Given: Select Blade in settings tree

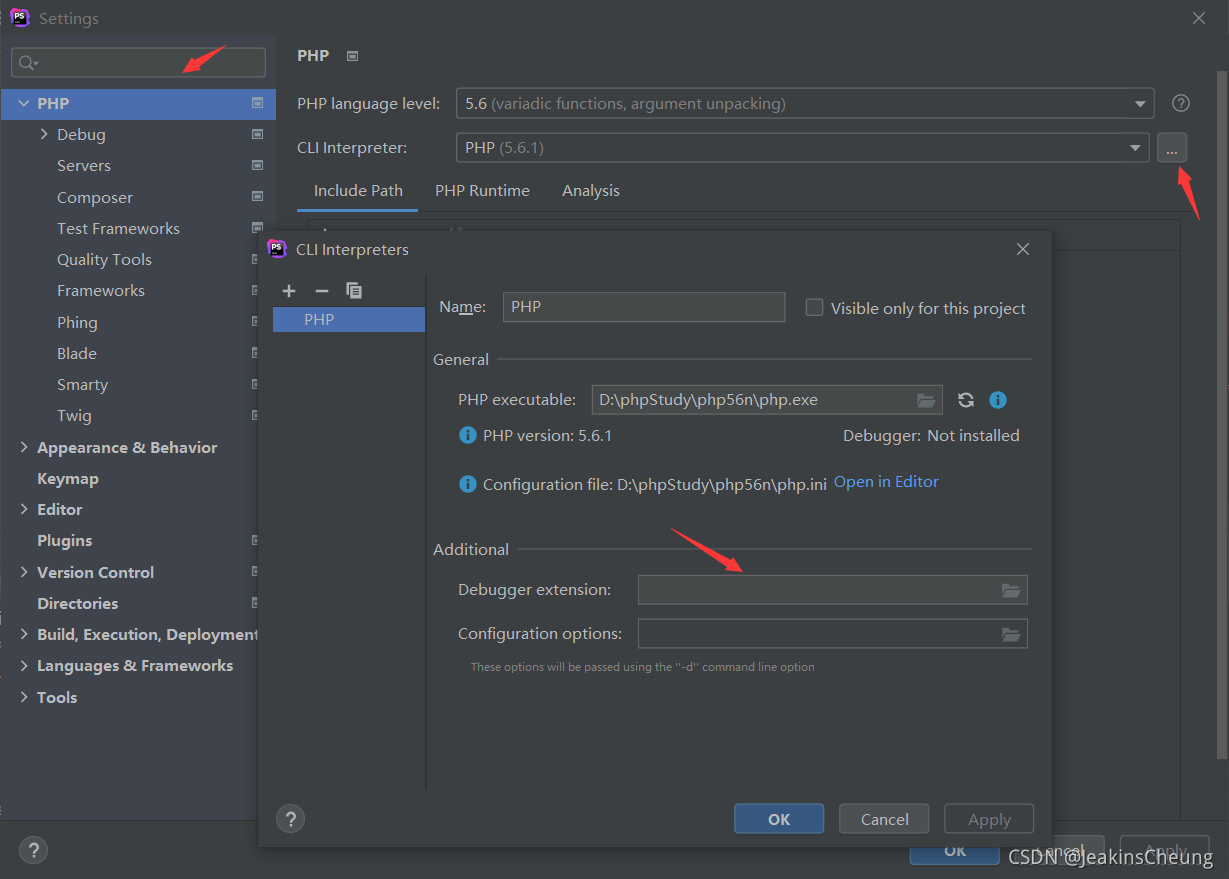Looking at the screenshot, I should tap(77, 353).
